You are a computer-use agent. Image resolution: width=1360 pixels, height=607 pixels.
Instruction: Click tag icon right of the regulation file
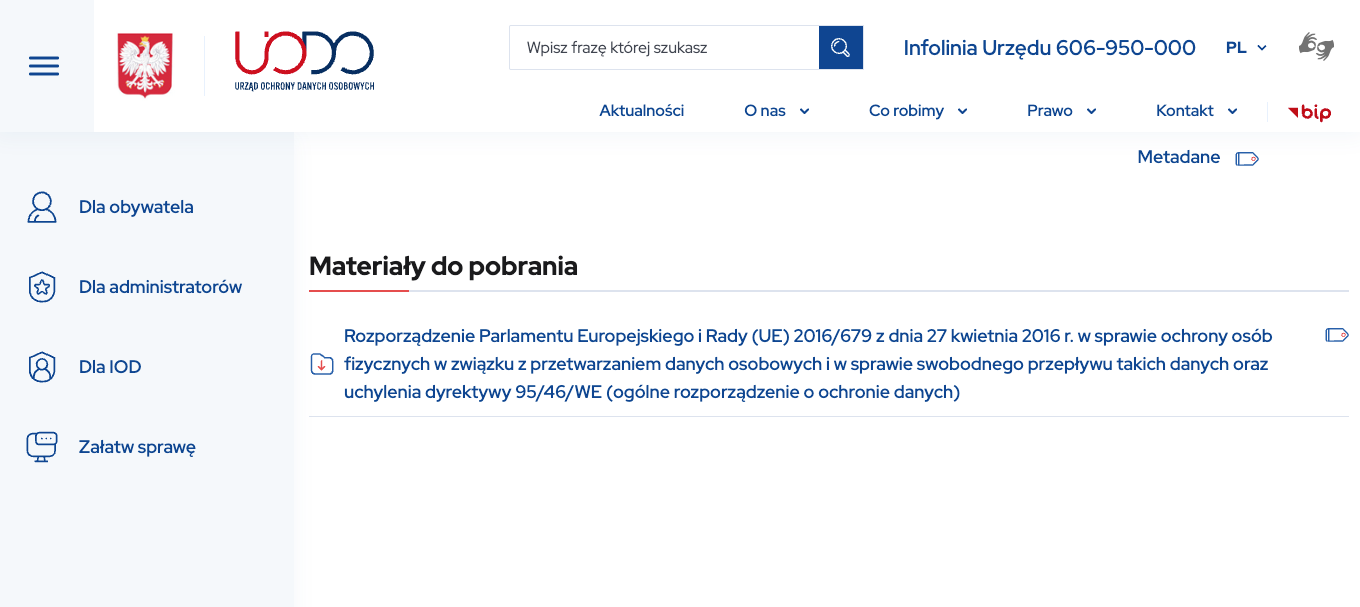pos(1336,335)
